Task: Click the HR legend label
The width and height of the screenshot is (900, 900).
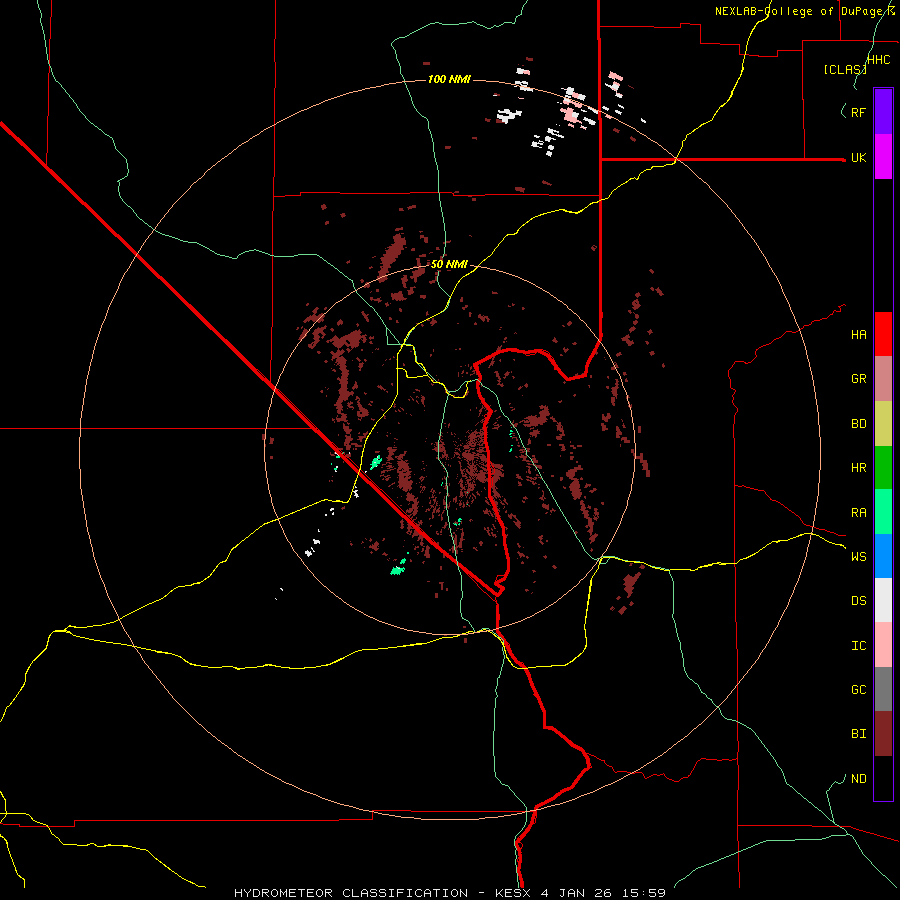Action: point(858,468)
